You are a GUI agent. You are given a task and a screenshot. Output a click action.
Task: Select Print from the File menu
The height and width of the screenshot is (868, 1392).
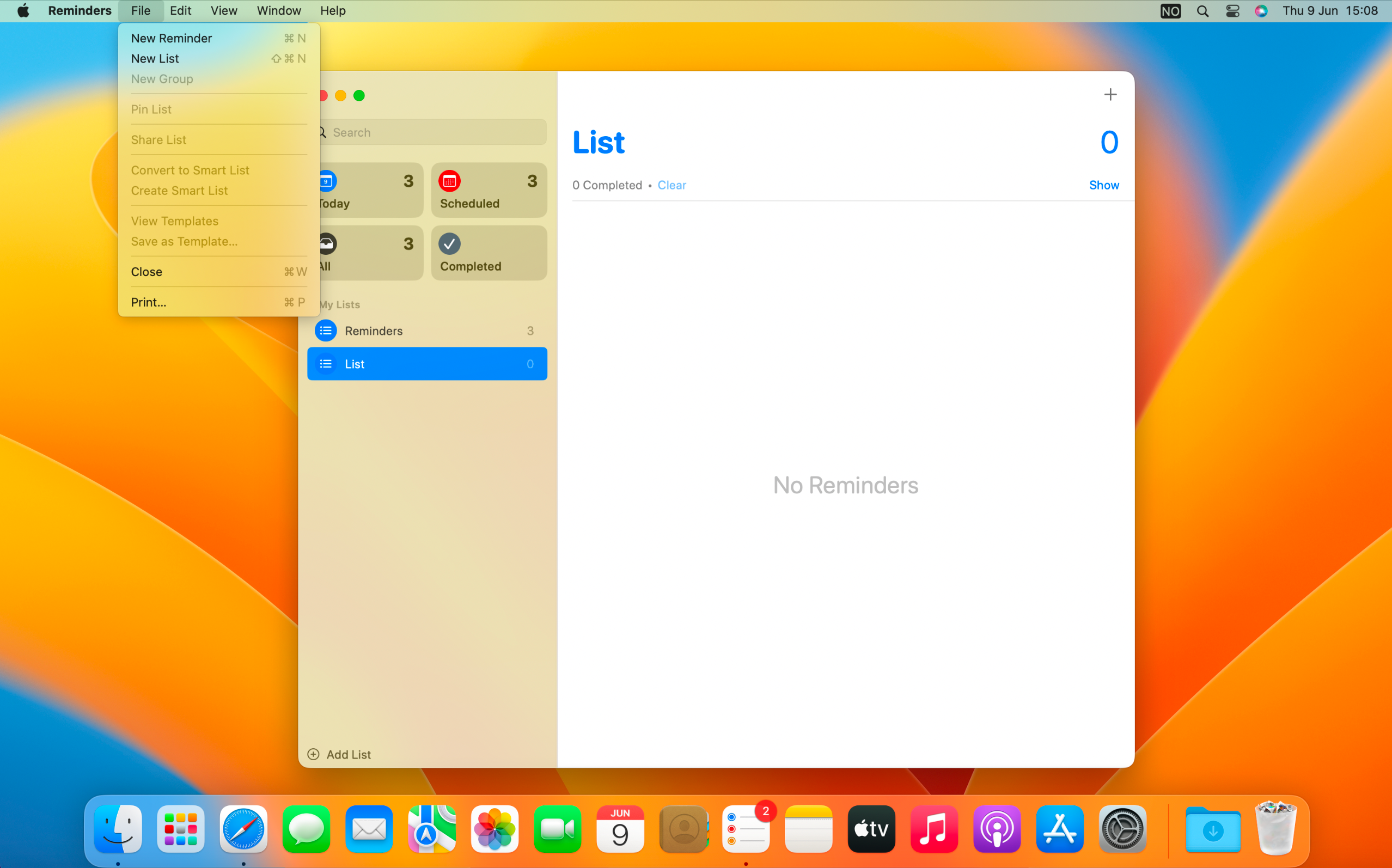(148, 302)
